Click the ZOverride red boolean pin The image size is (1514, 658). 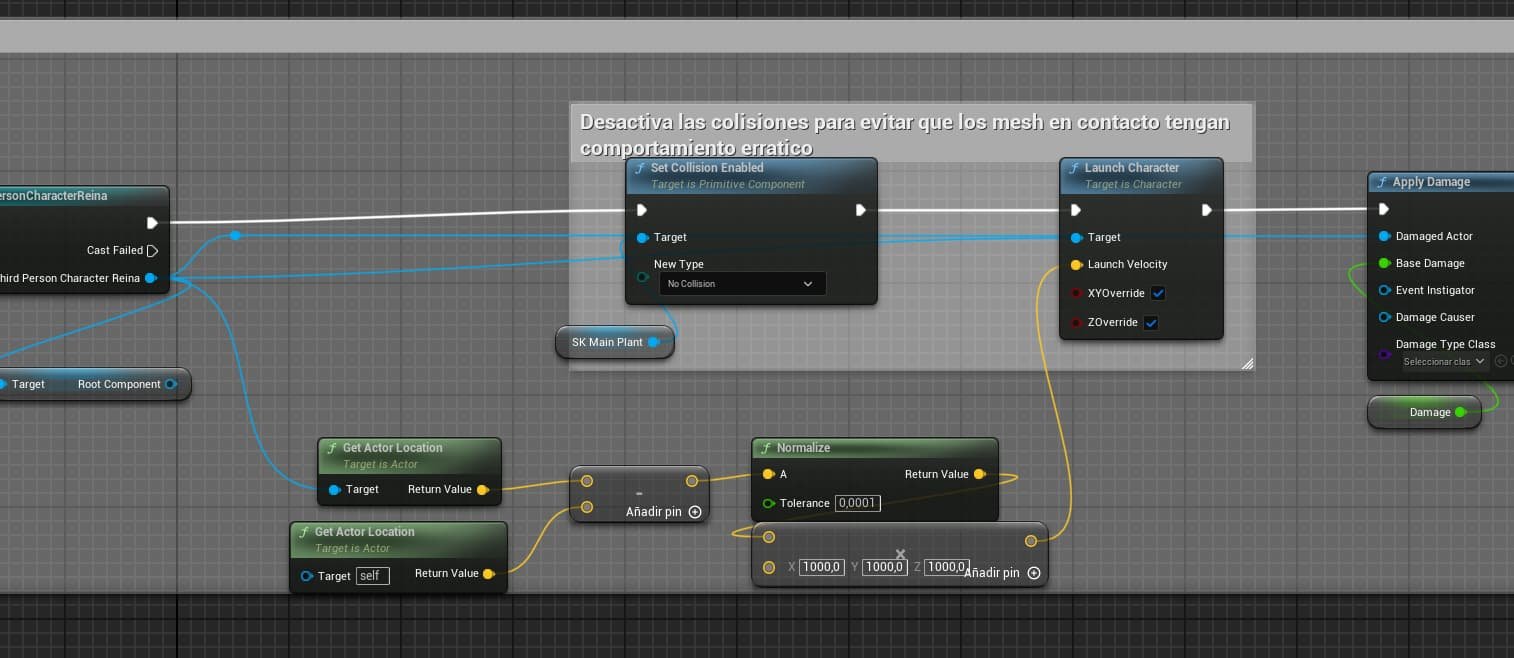coord(1076,322)
